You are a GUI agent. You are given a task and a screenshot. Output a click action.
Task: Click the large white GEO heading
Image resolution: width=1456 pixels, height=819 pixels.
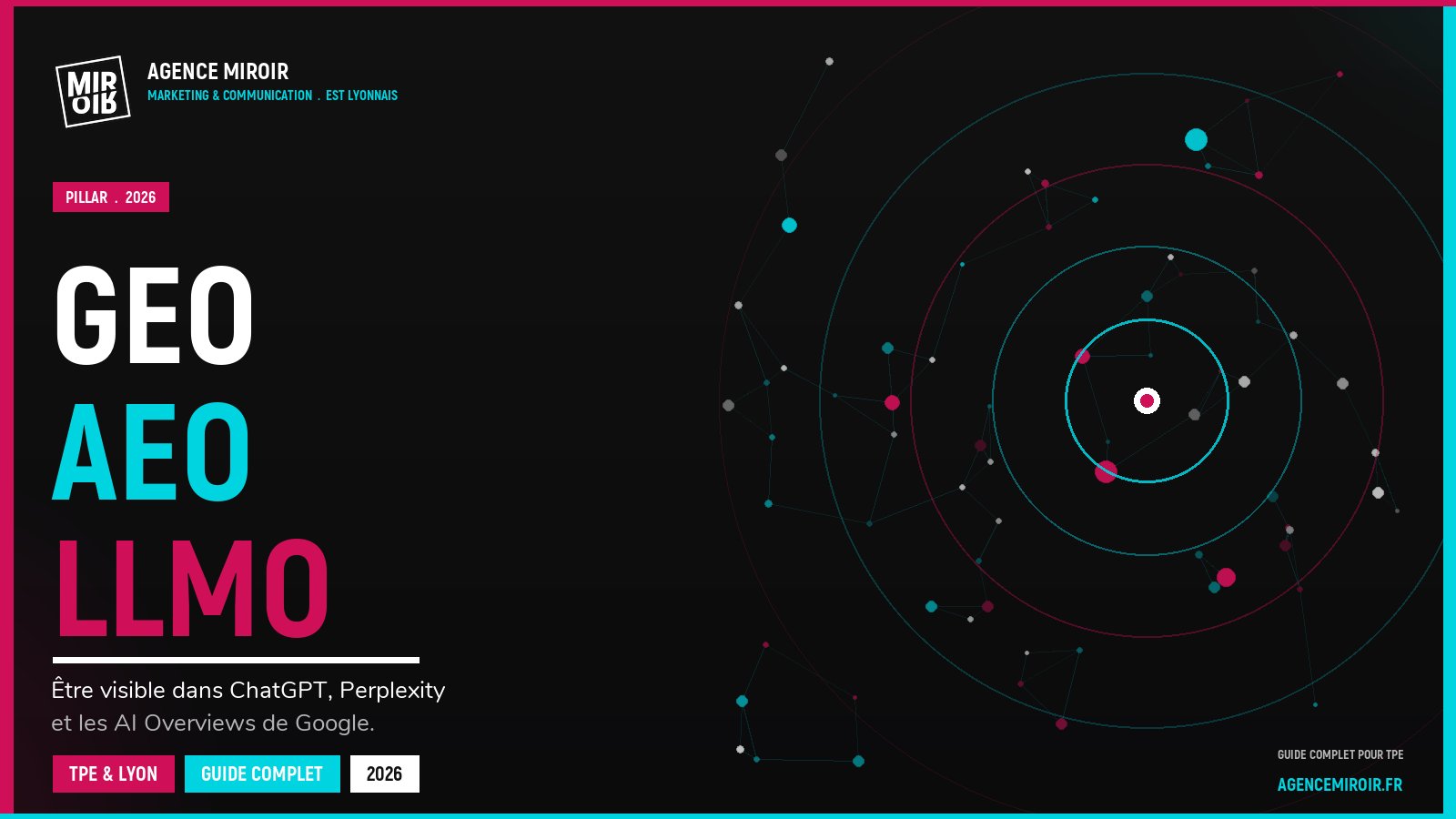coord(154,315)
